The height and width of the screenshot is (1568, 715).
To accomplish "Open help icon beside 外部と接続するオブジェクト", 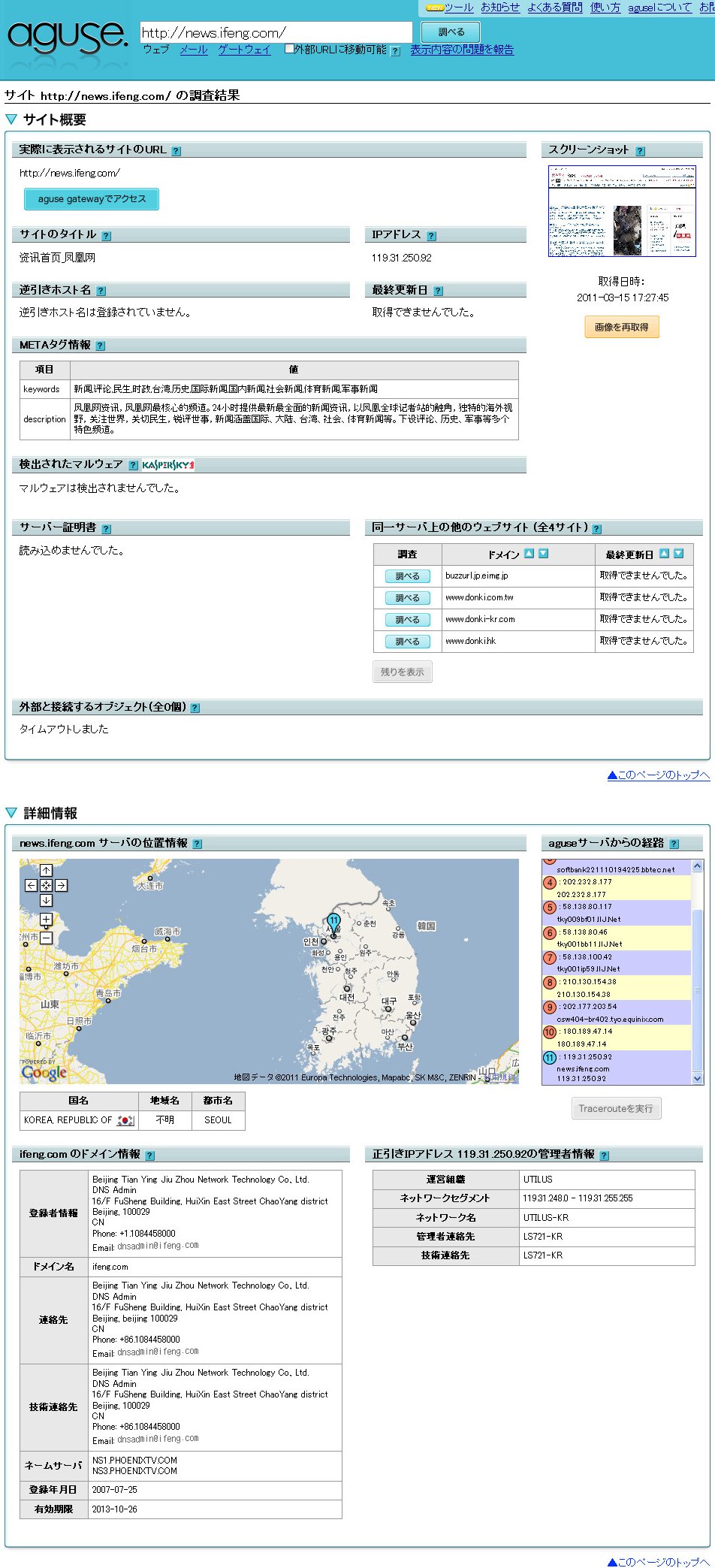I will 195,708.
